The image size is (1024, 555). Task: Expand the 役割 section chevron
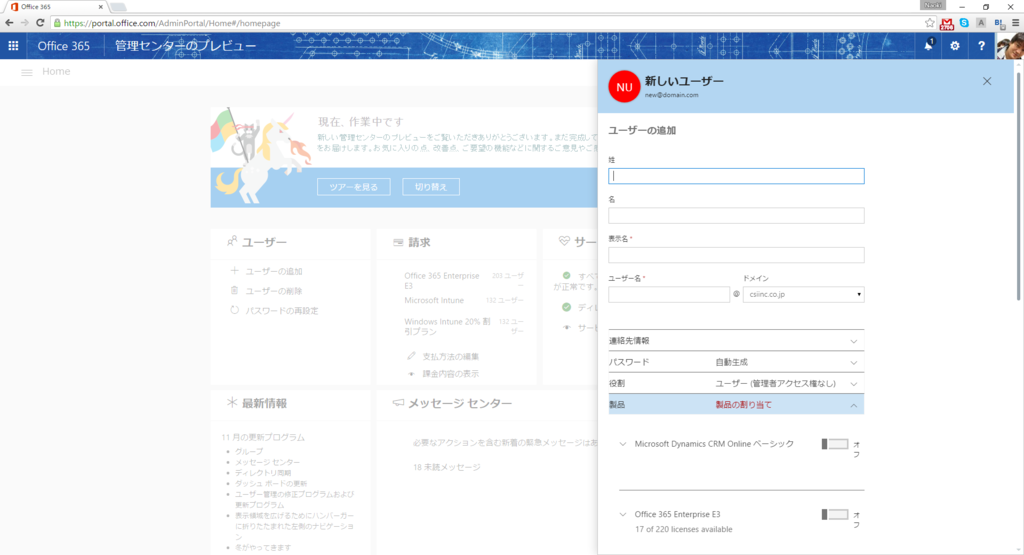(x=854, y=384)
